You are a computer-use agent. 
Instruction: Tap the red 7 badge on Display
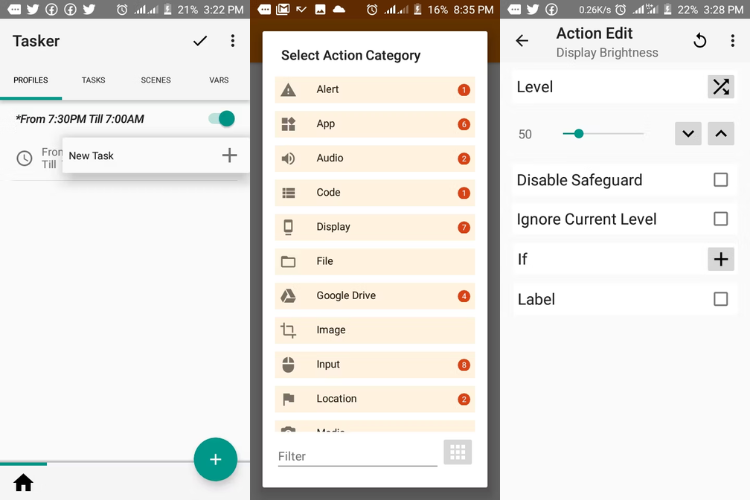click(x=463, y=227)
